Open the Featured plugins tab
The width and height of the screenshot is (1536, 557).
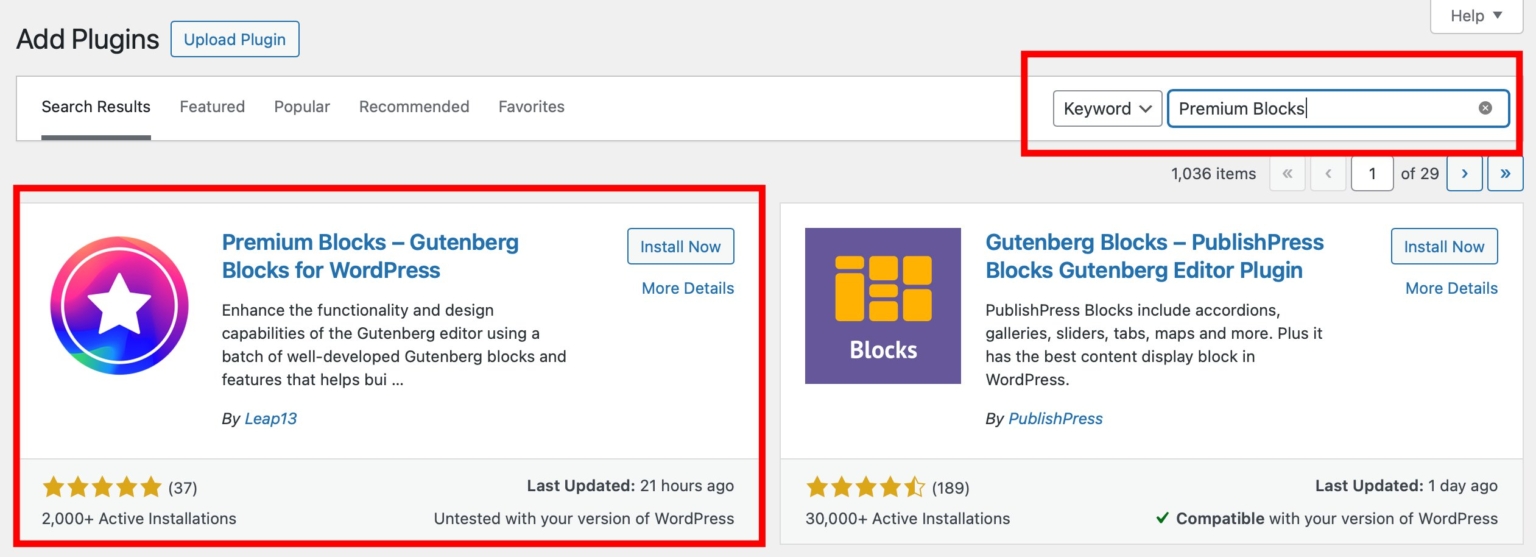(212, 107)
